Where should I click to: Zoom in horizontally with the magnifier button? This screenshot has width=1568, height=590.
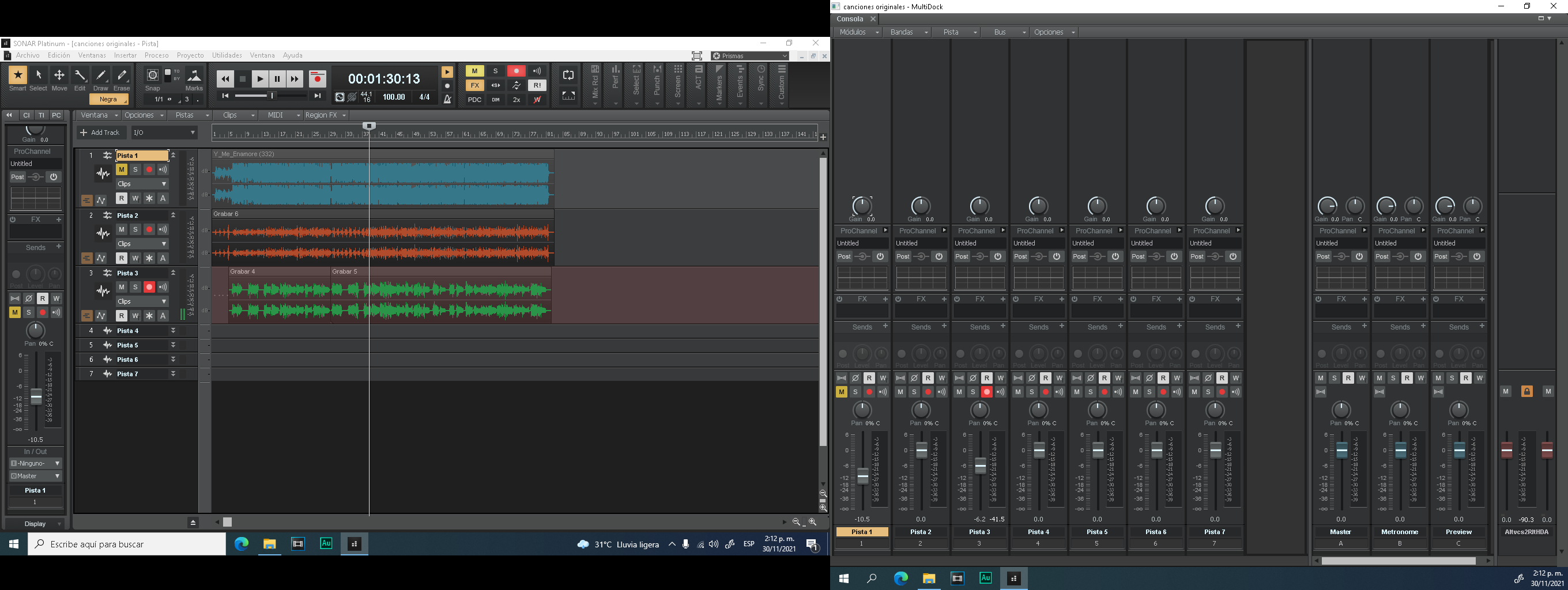812,522
